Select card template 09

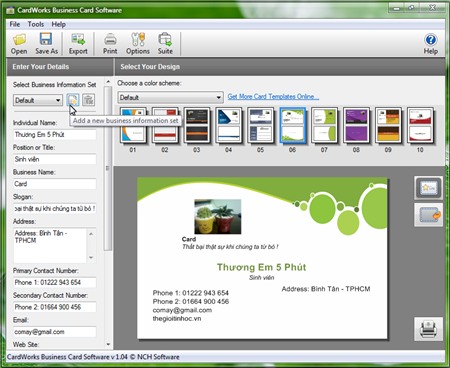coord(388,125)
